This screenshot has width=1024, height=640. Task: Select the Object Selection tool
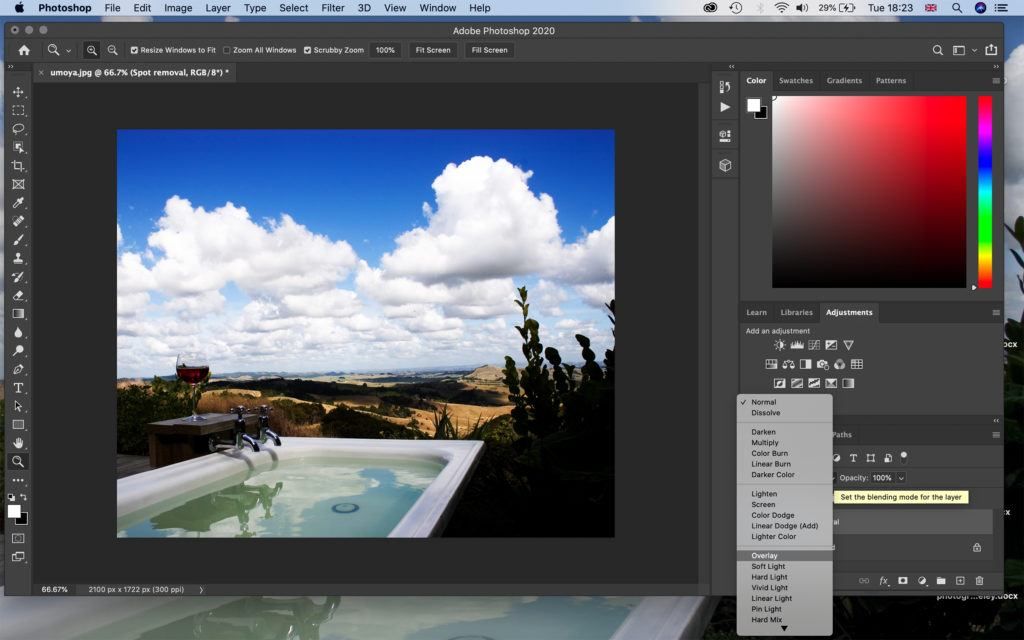18,148
